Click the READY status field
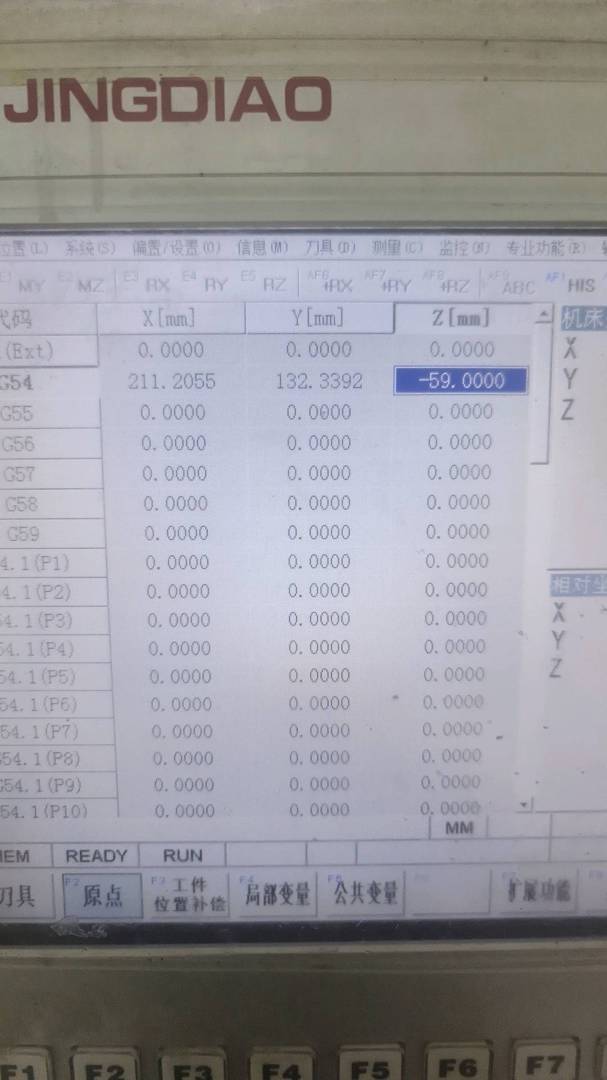This screenshot has width=607, height=1080. [x=96, y=856]
